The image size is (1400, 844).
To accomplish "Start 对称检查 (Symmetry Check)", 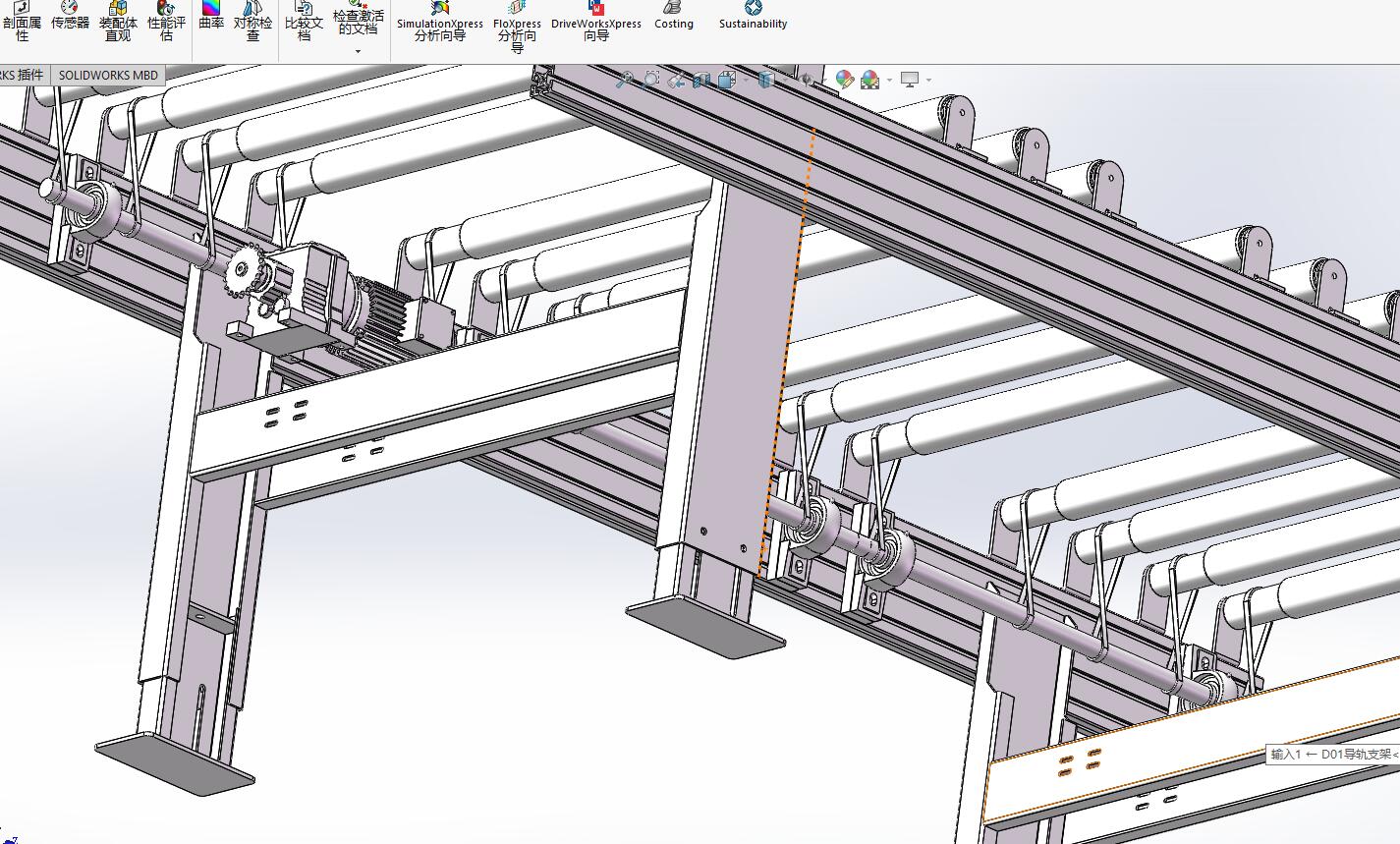I will tap(252, 22).
